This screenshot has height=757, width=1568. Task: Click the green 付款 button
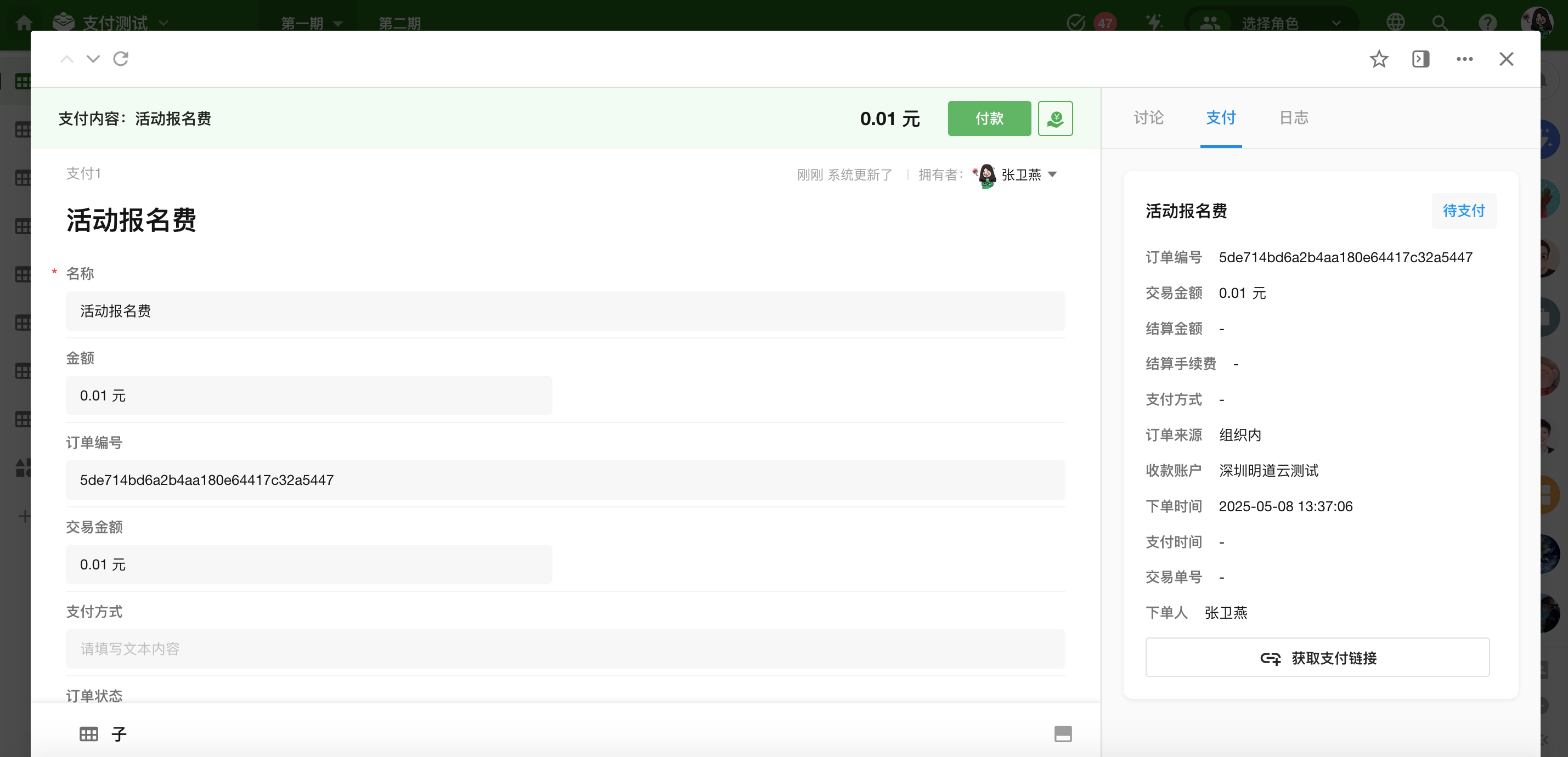pos(989,118)
